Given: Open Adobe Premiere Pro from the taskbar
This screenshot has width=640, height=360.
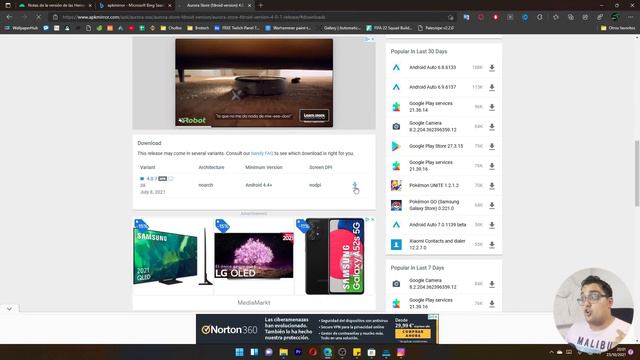Looking at the screenshot, I should (x=298, y=352).
